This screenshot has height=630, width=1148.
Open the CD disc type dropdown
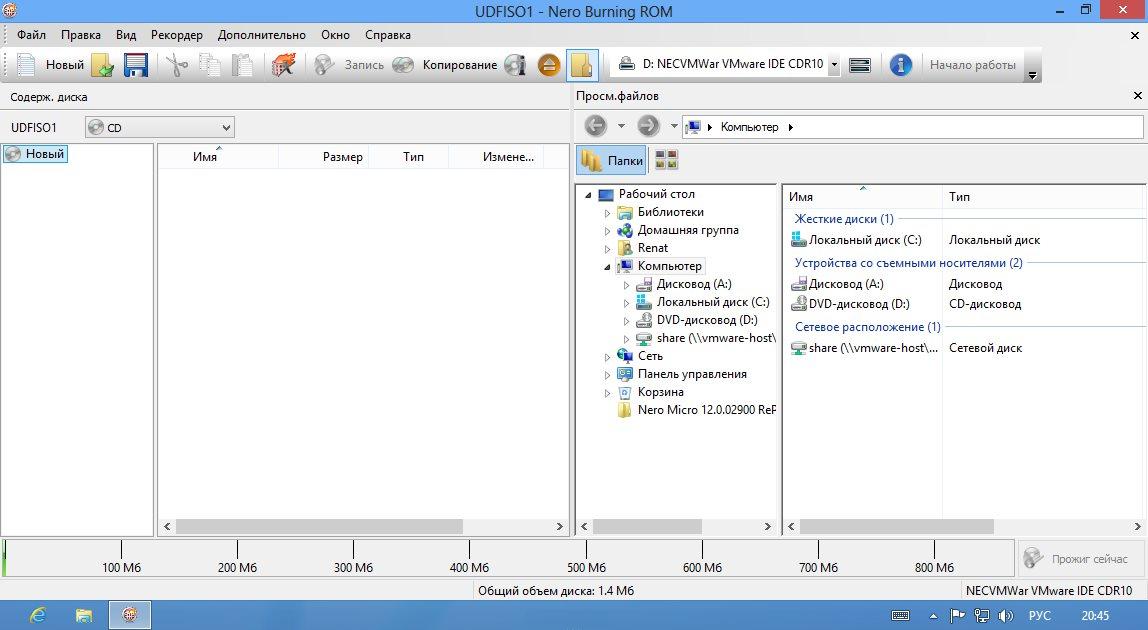pyautogui.click(x=160, y=127)
